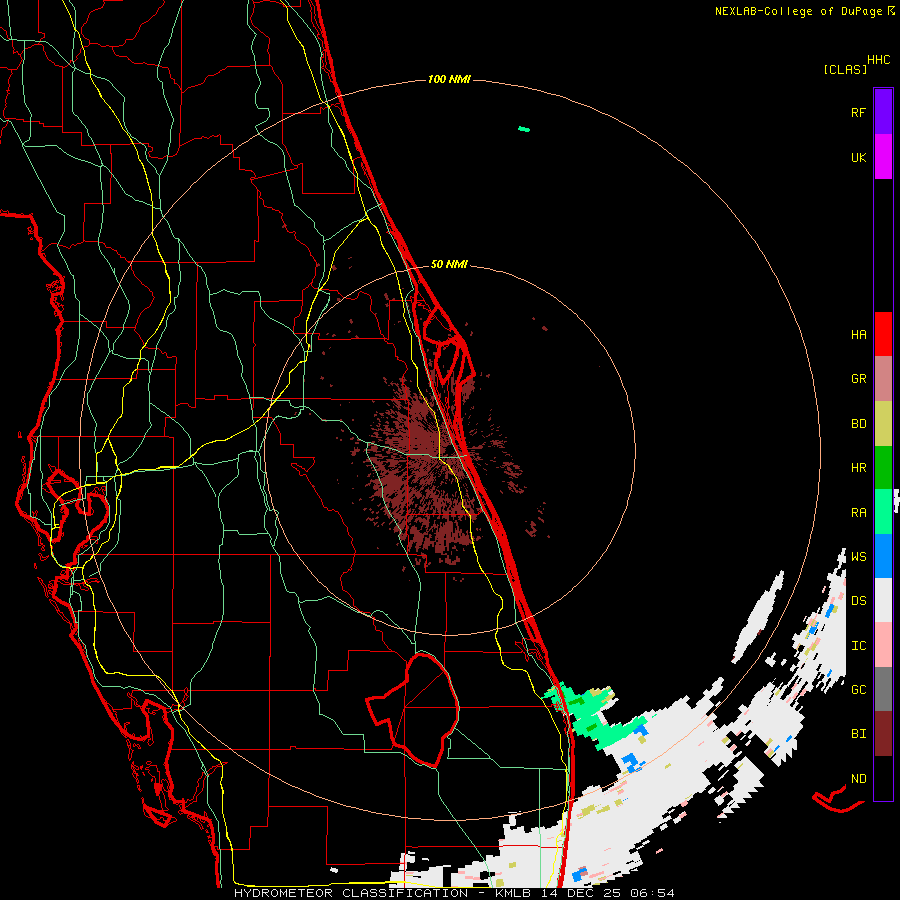This screenshot has width=900, height=900.
Task: Click the 'HYDROMETEOR CLASSIFICATION' caption text
Action: coord(351,893)
